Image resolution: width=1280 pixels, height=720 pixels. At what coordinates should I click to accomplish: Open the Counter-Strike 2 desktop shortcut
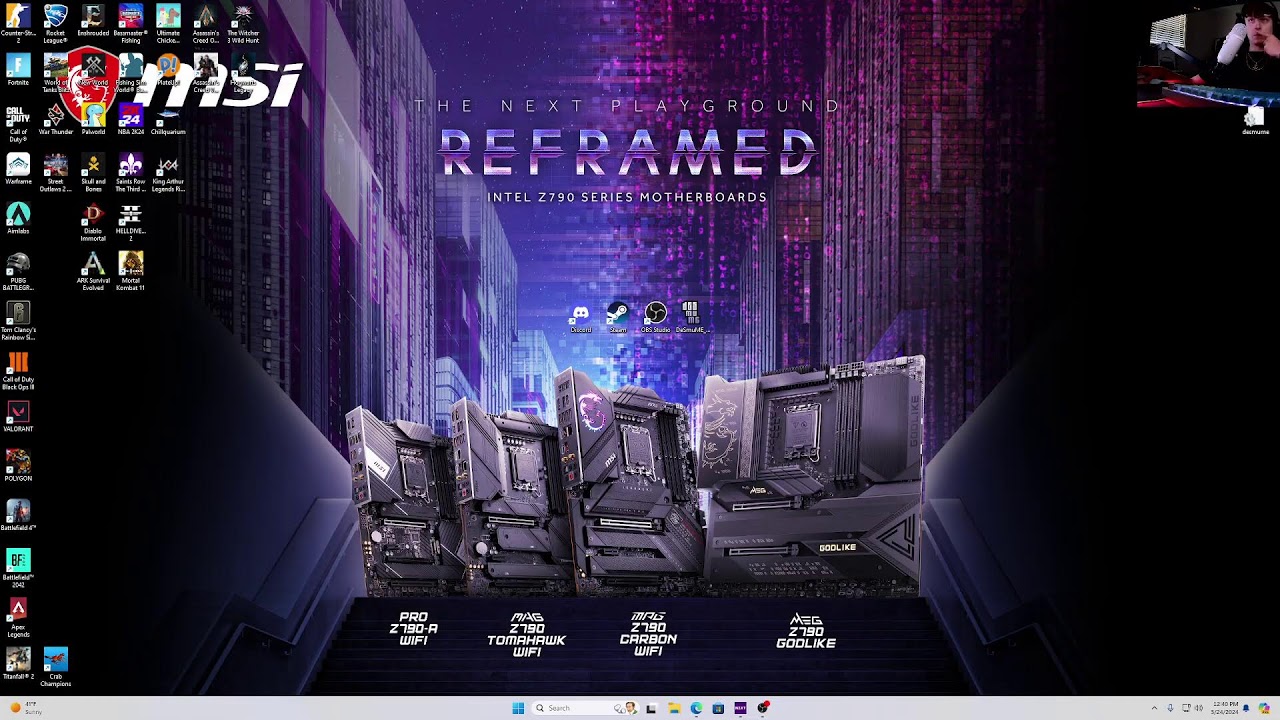tap(18, 24)
